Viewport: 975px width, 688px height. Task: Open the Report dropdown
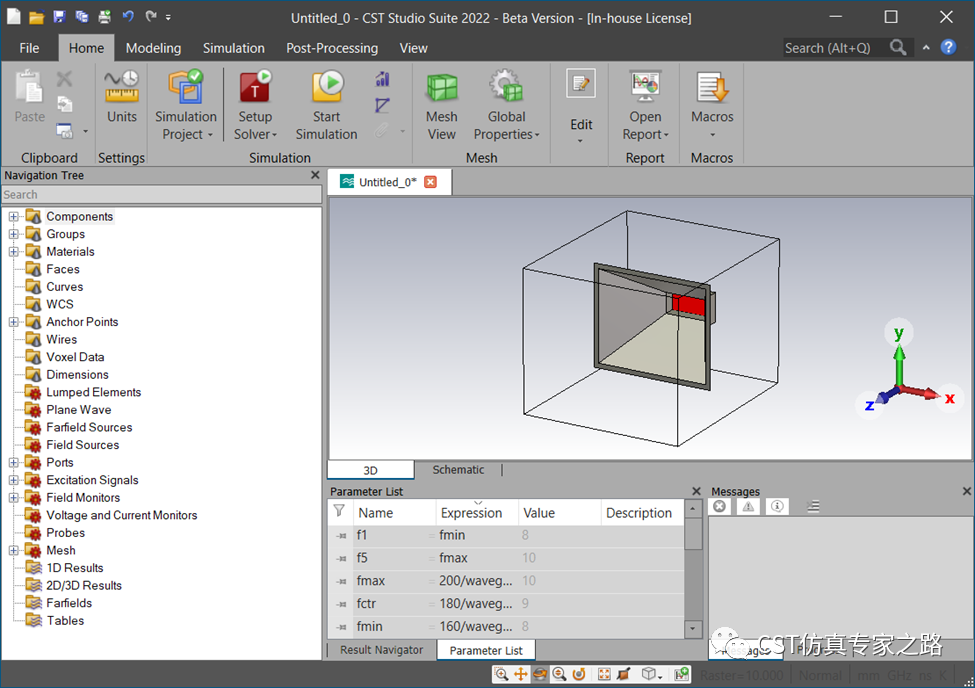point(645,105)
